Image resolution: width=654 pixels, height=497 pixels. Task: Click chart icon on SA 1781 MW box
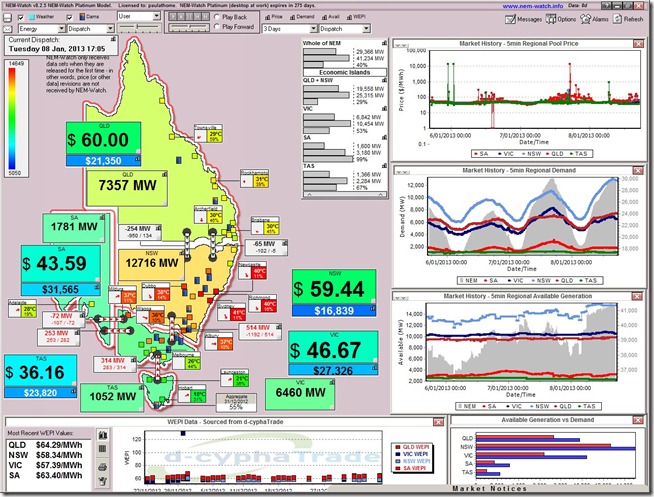pyautogui.click(x=102, y=217)
